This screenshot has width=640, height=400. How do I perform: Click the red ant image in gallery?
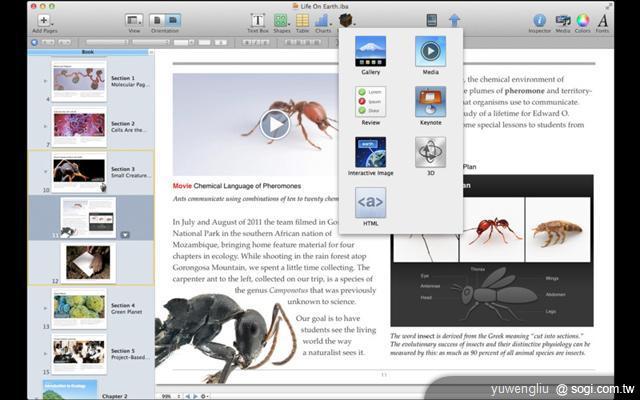492,230
